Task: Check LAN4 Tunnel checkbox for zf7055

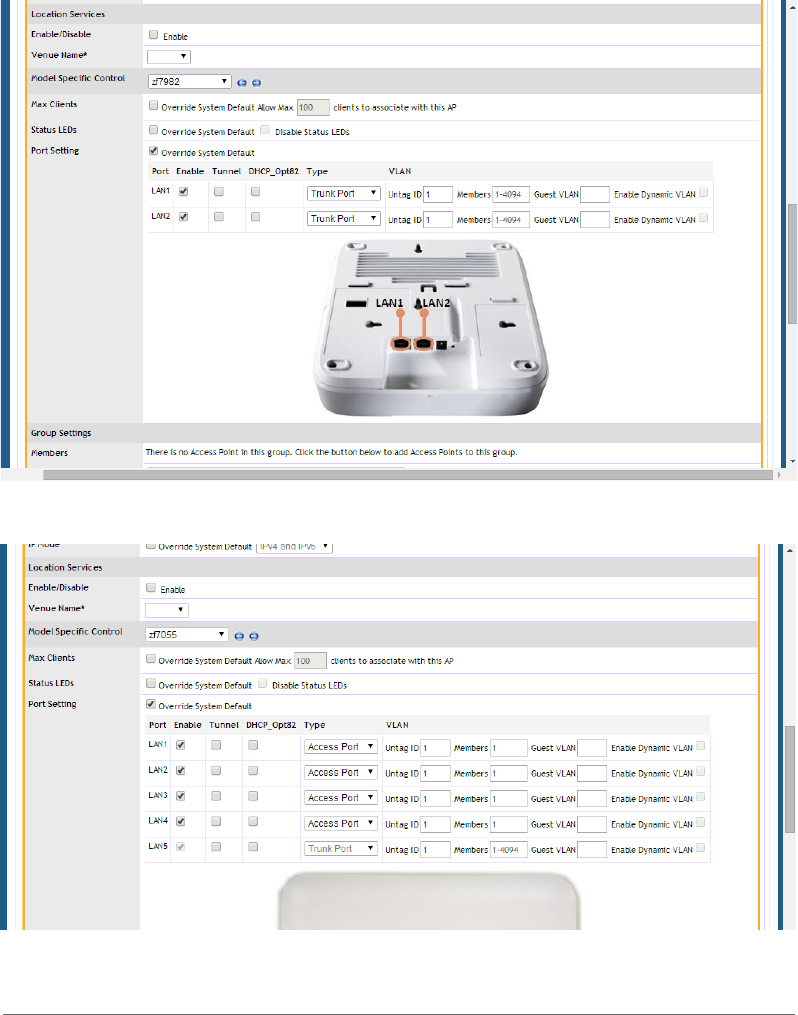Action: (216, 821)
